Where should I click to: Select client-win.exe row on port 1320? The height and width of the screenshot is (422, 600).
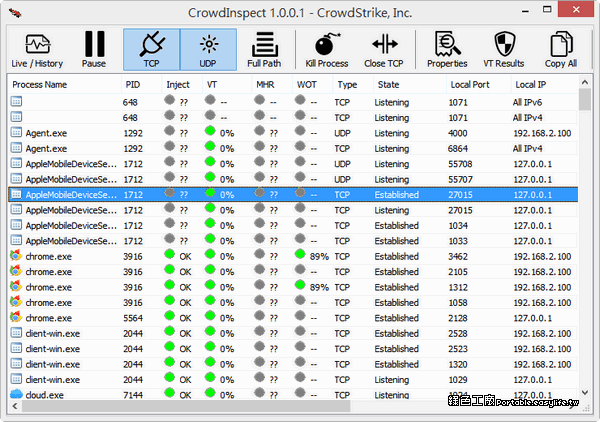pyautogui.click(x=293, y=364)
